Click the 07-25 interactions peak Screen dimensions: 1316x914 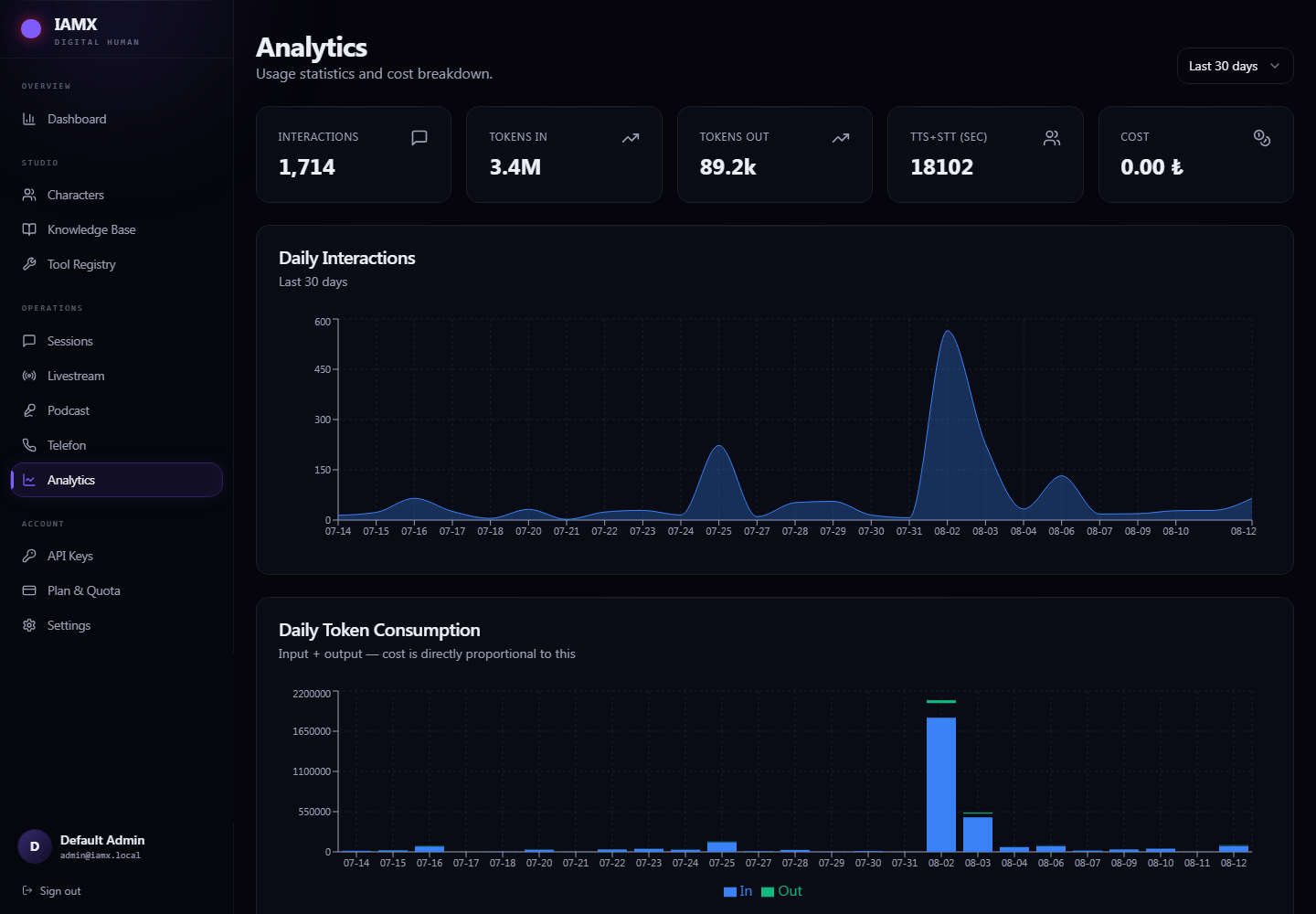coord(719,446)
